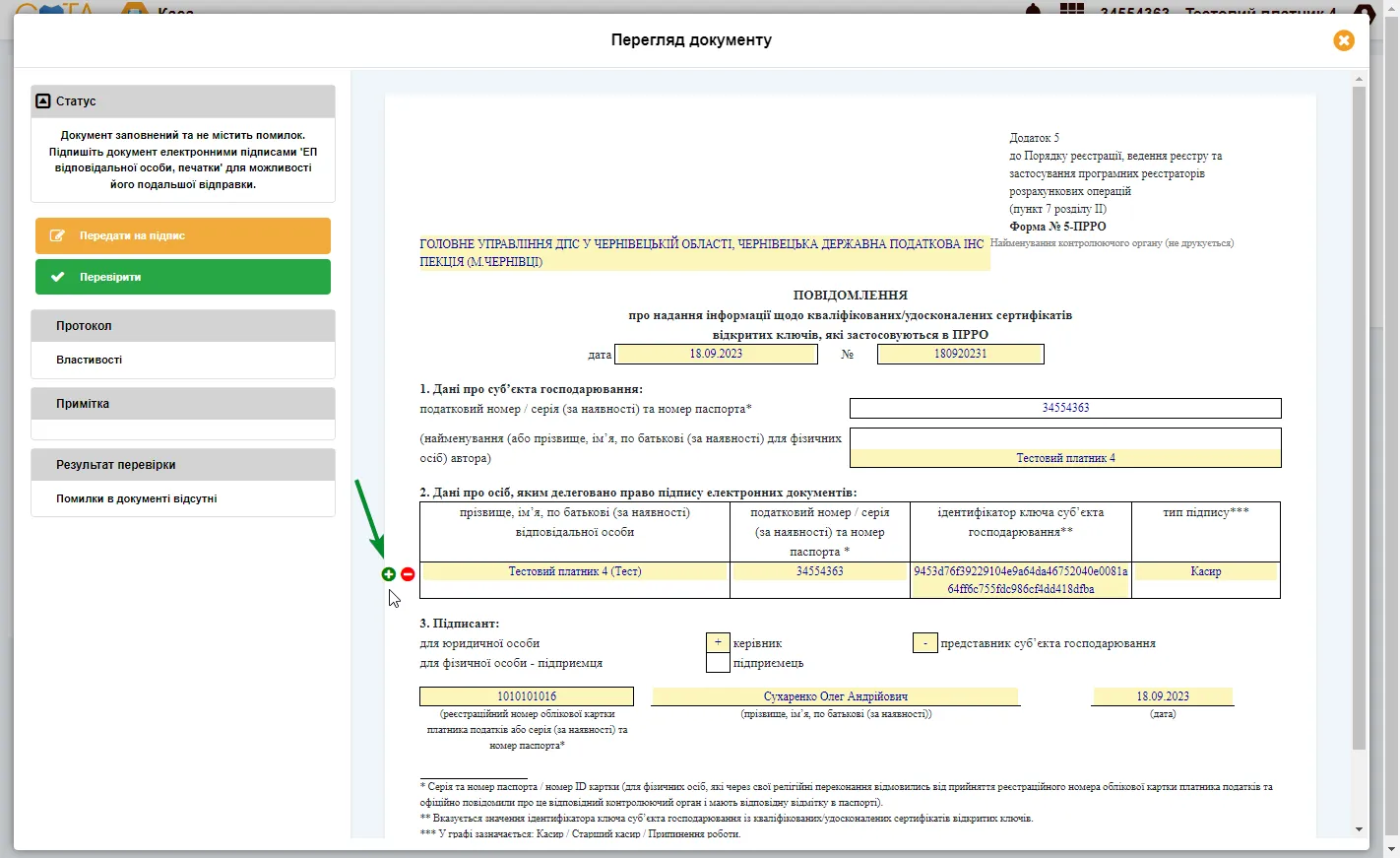
Task: Collapse the Статус panel icon
Action: pyautogui.click(x=43, y=101)
